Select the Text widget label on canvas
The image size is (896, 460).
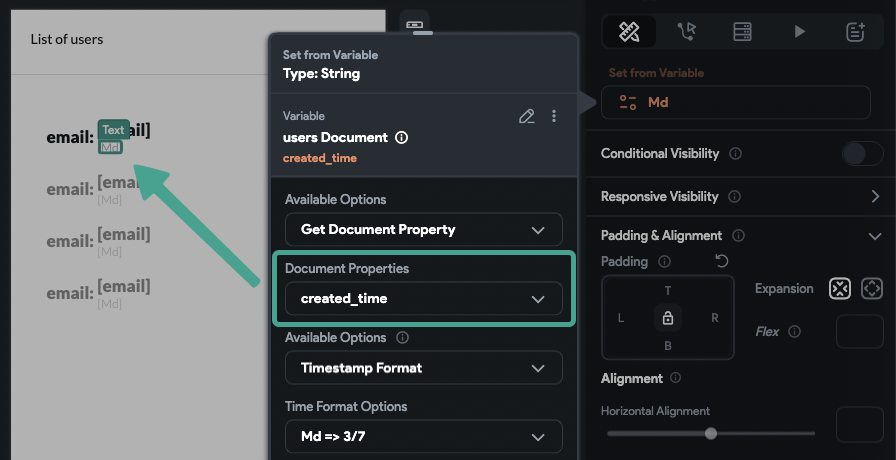[113, 130]
